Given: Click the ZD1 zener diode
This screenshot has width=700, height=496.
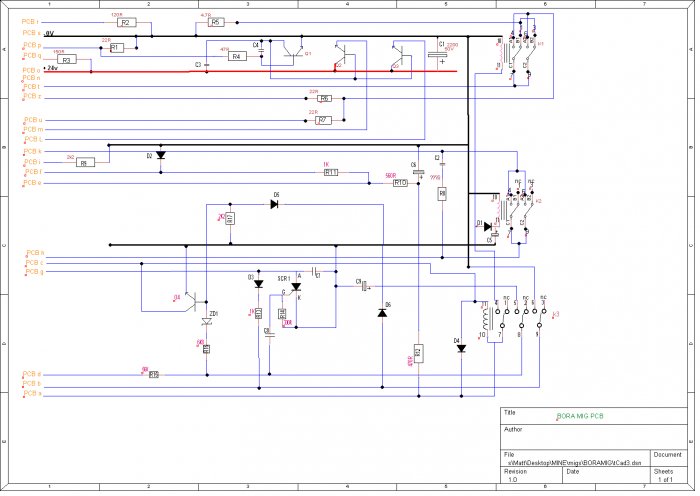Looking at the screenshot, I should [x=207, y=320].
